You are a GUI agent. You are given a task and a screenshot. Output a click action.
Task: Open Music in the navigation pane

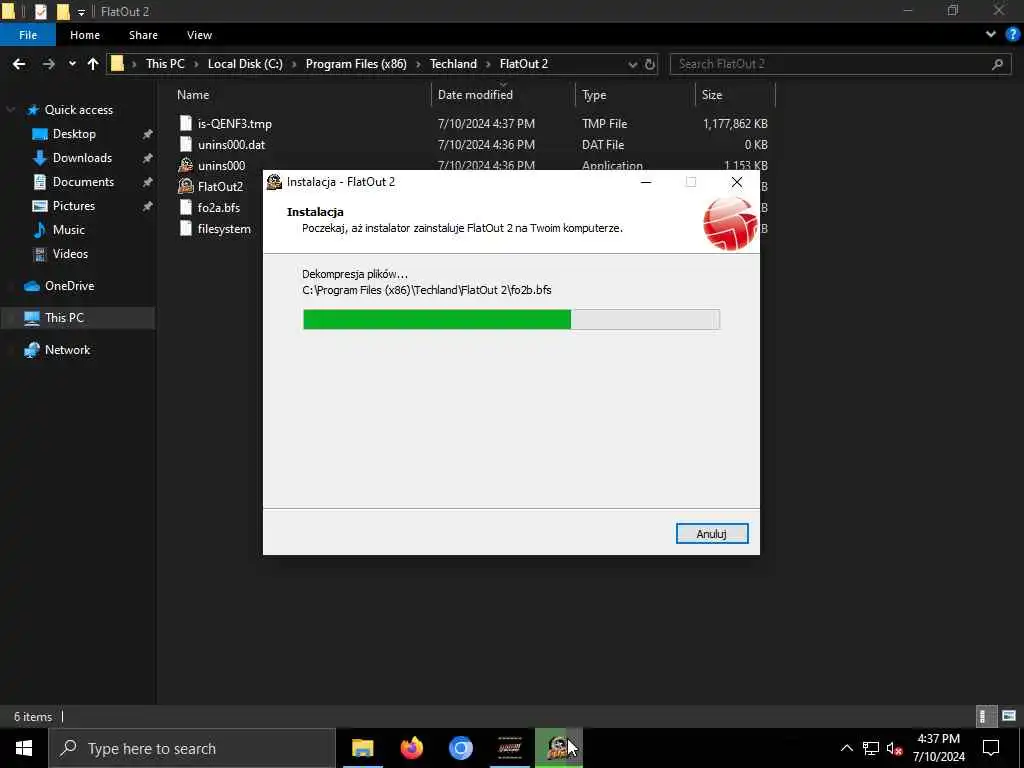(69, 230)
